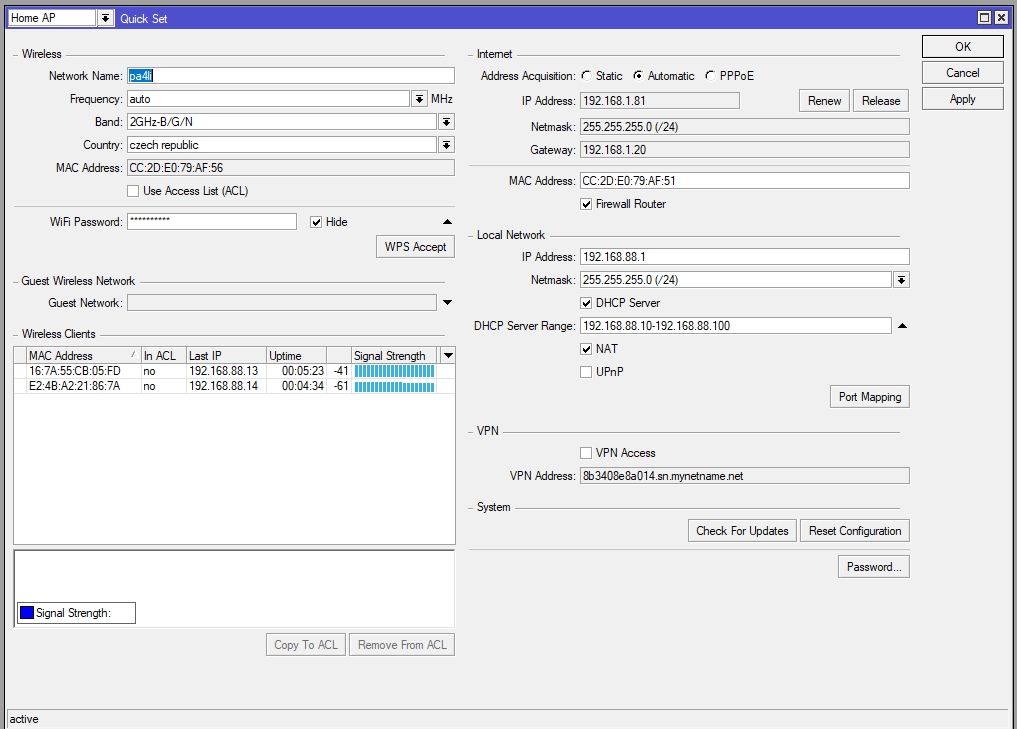Screen dimensions: 1017x729
Task: Click Check For Updates
Action: tap(742, 531)
